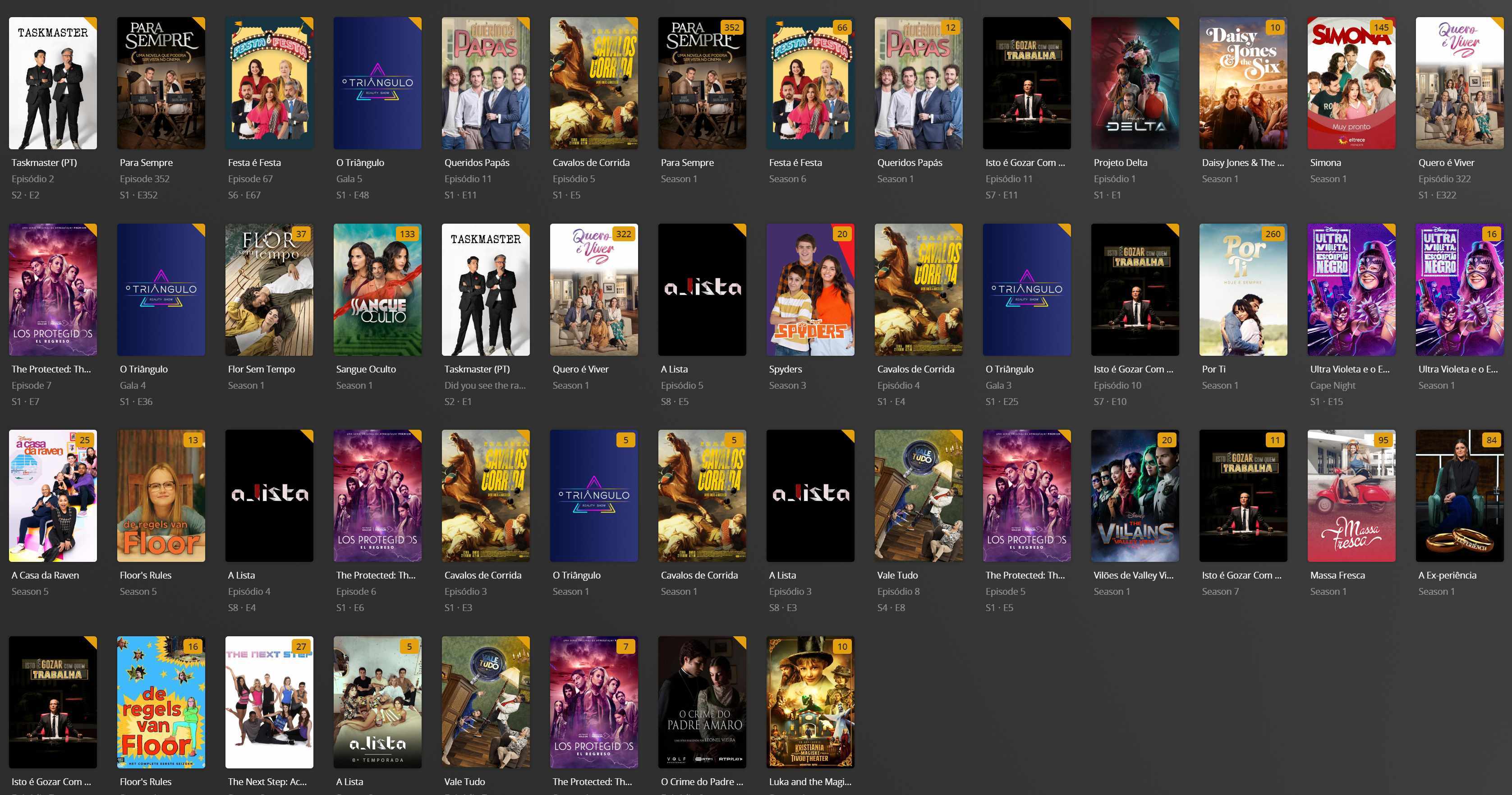Open the Floor's Rules Season 5 poster
This screenshot has height=795, width=1512.
161,496
